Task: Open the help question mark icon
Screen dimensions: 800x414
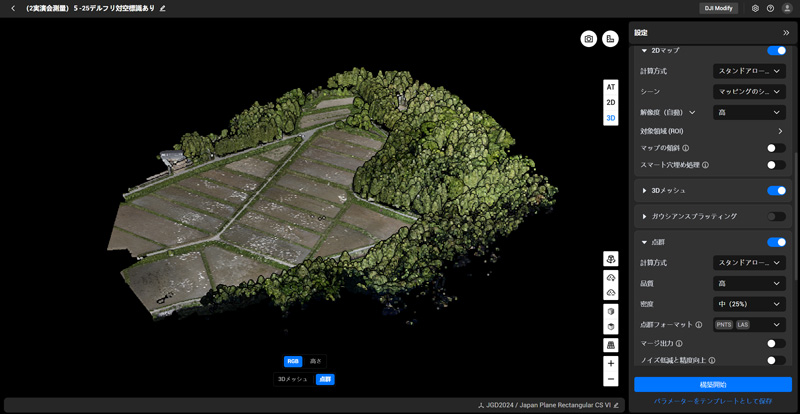Action: [770, 8]
